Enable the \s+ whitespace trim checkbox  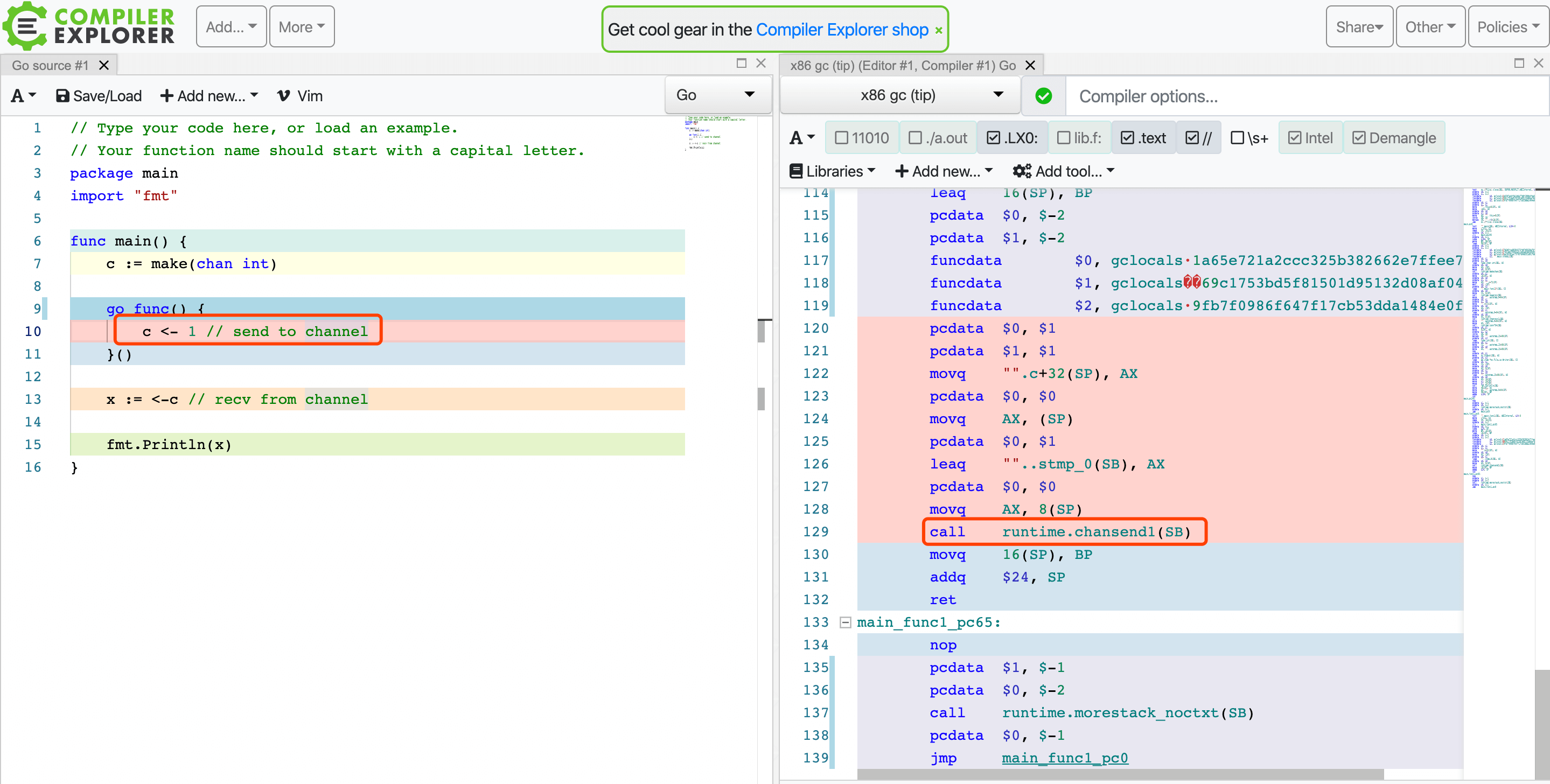tap(1237, 138)
